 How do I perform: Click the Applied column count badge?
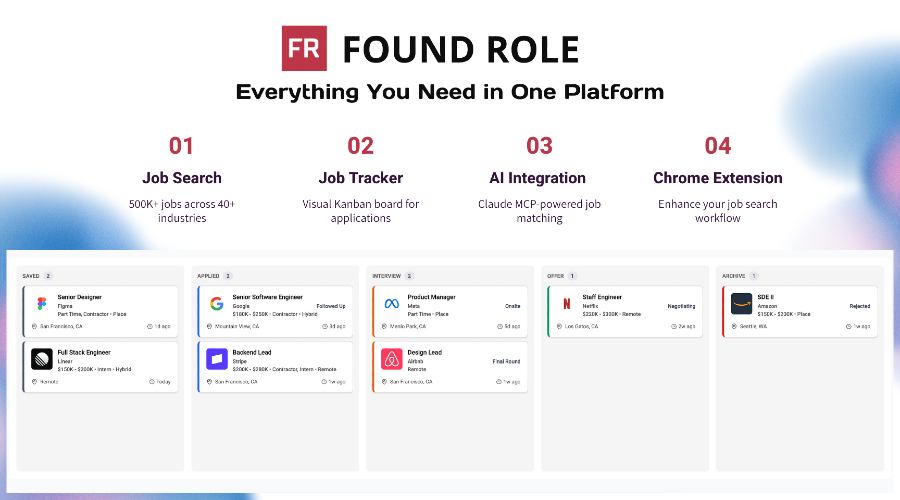coord(228,275)
